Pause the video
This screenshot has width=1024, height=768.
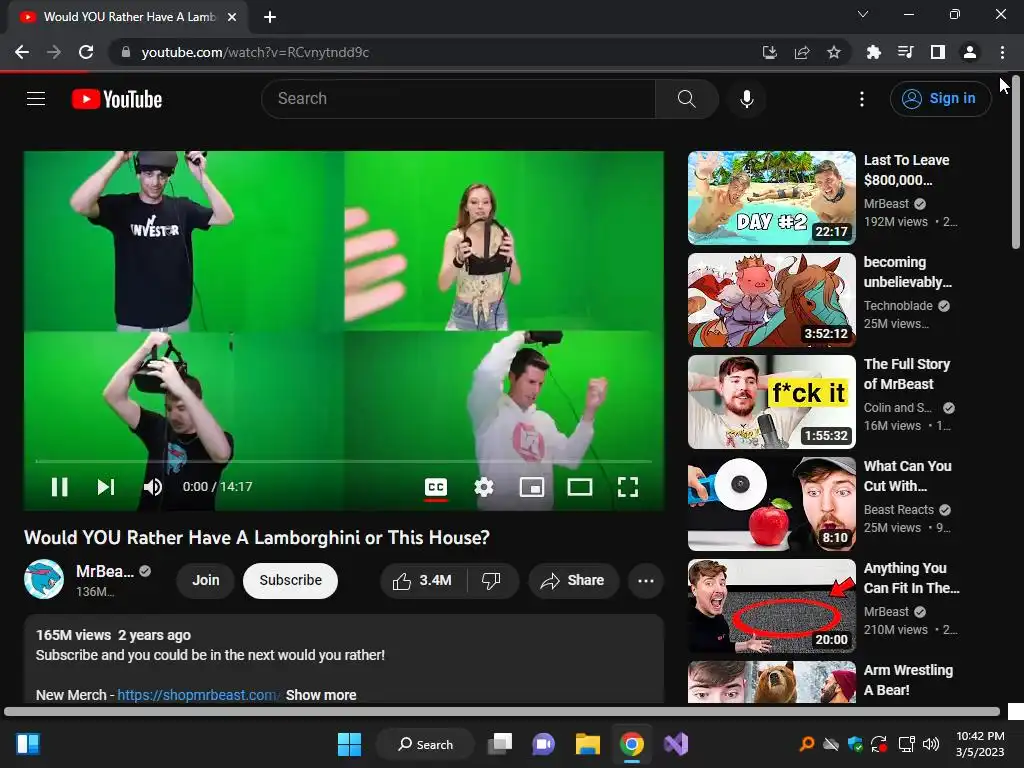pyautogui.click(x=59, y=487)
